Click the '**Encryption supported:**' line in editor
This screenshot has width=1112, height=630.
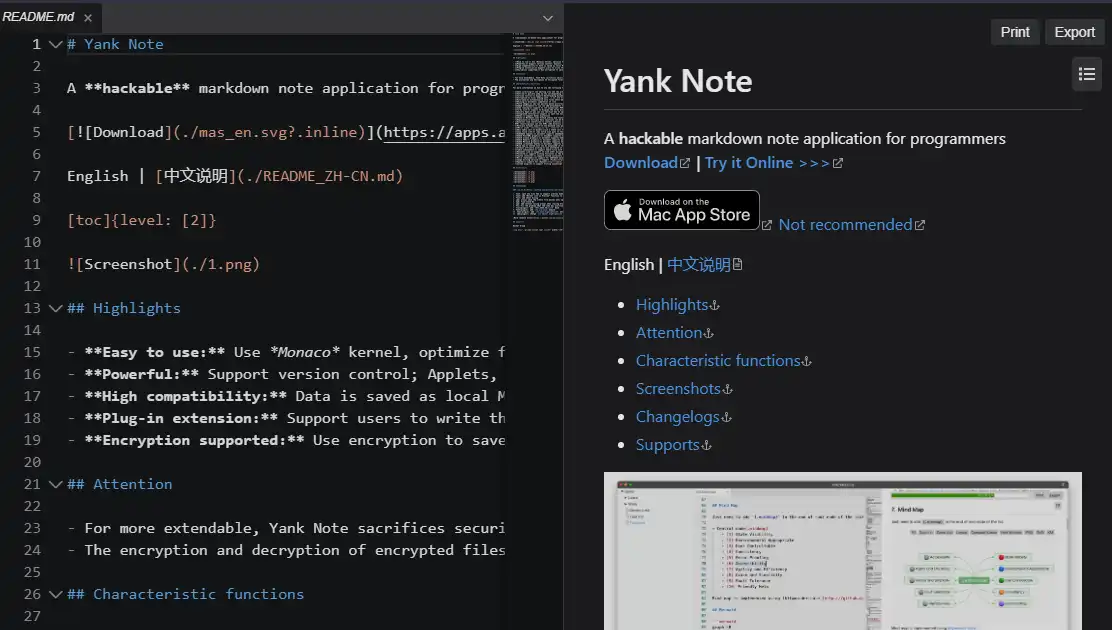click(x=287, y=440)
